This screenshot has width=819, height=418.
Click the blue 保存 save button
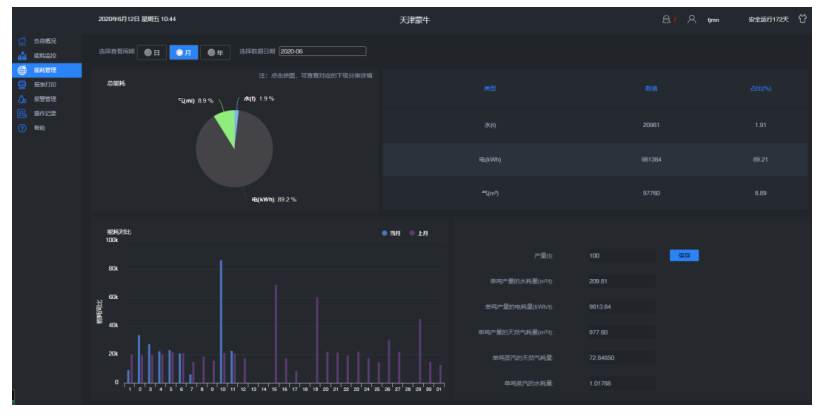pos(684,255)
